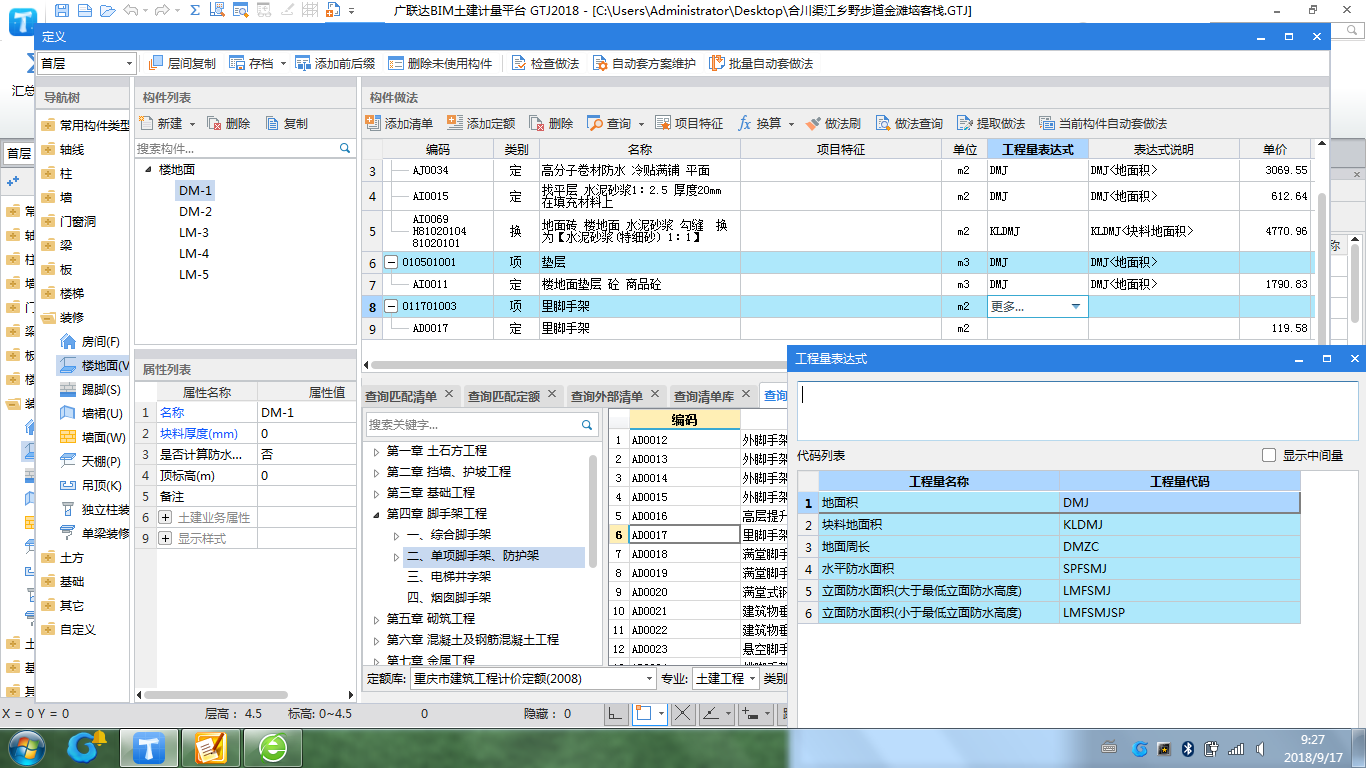Viewport: 1366px width, 768px height.
Task: Select 墙面(W) in navigation tree
Action: [x=92, y=438]
